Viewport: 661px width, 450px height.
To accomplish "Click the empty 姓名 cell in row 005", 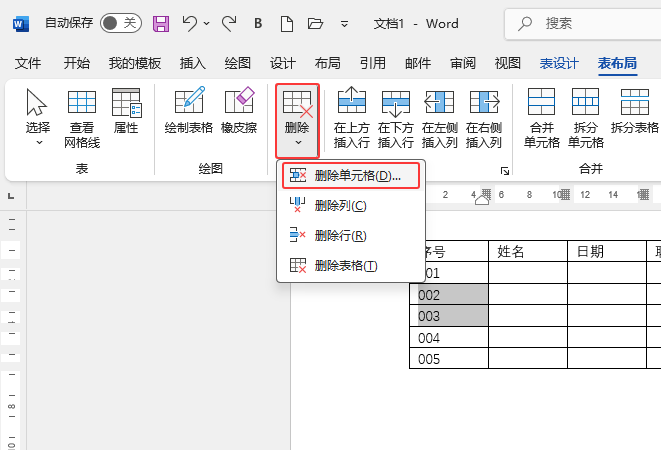I will (528, 358).
